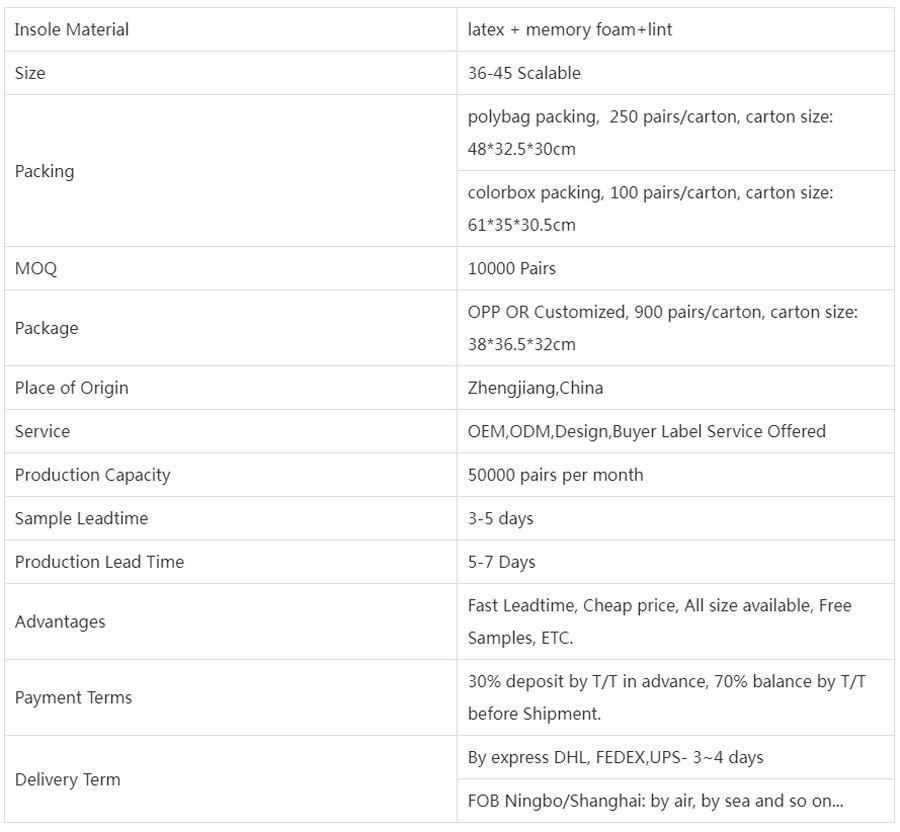Click the "FOB Ningbo/Shanghai" delivery cell
The height and width of the screenshot is (832, 900).
656,801
